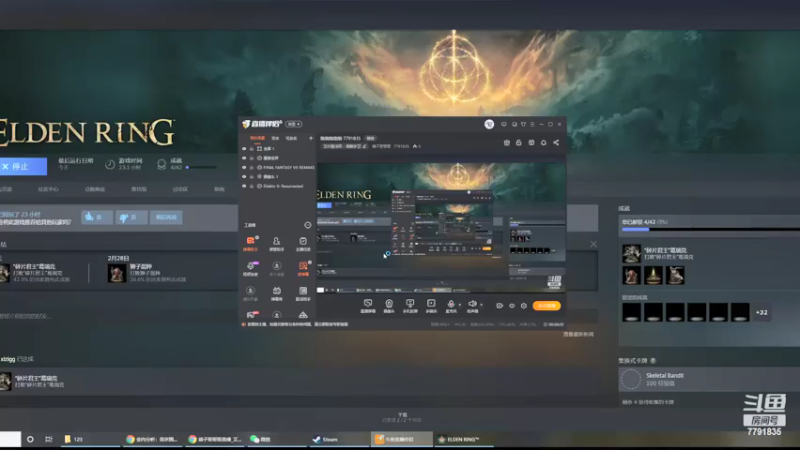Add screen capture source from bottom toolbar
Screen dimensions: 800x450
point(368,306)
